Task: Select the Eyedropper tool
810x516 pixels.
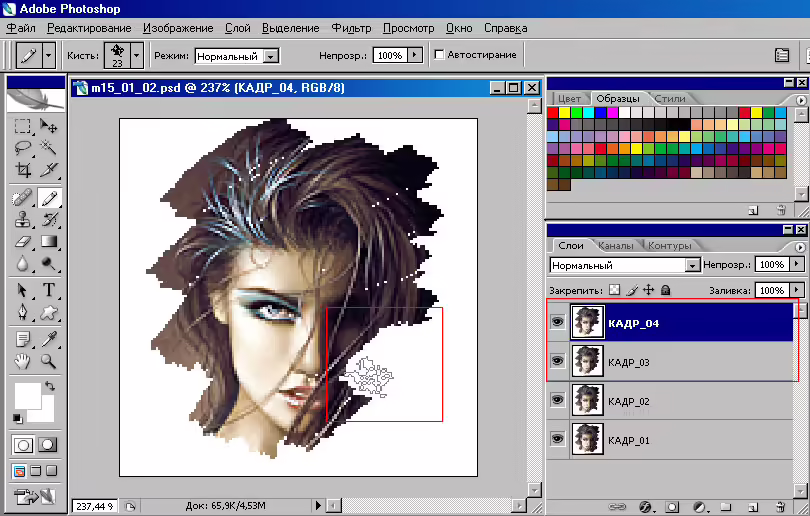Action: 49,339
